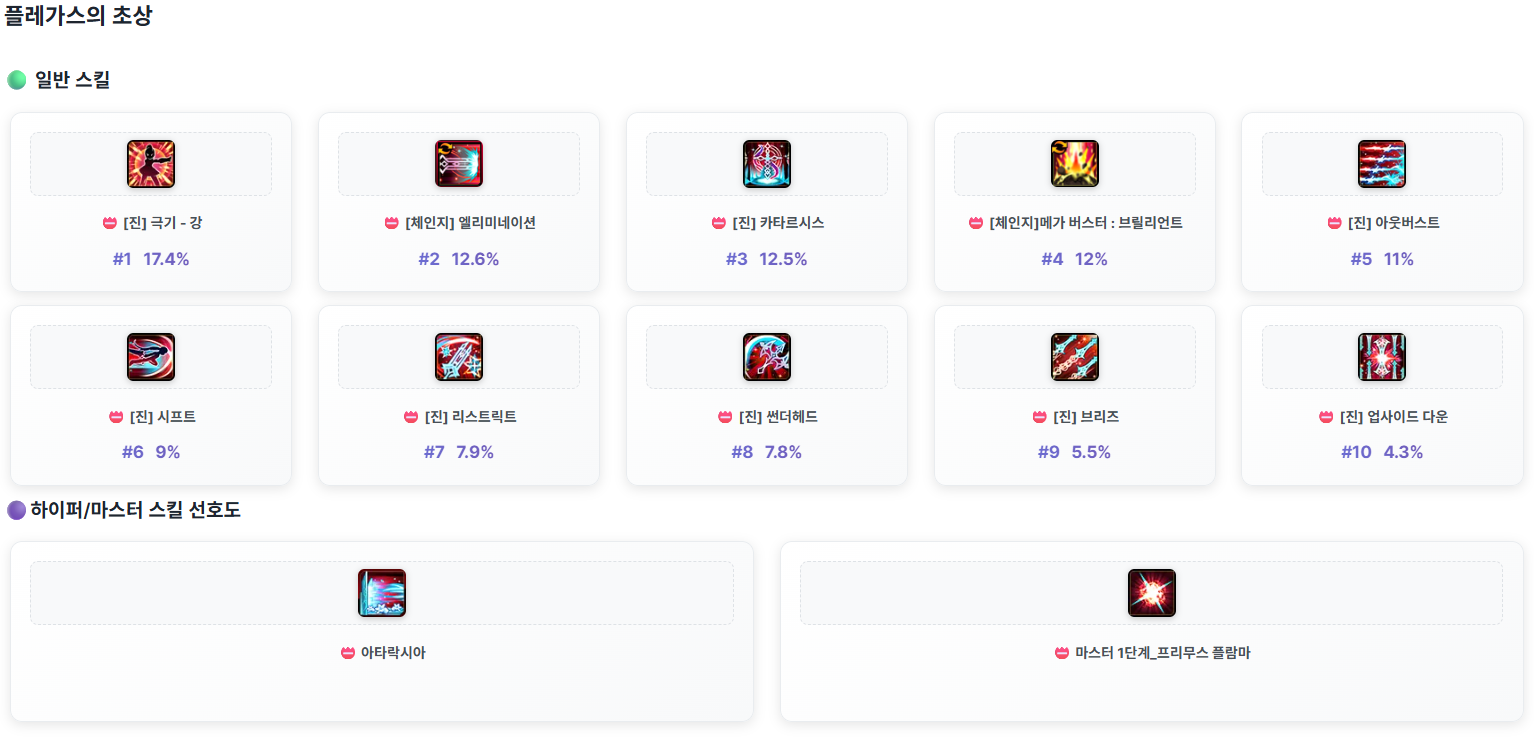
Task: Open the 업사이드 다운 skill icon
Action: click(x=1382, y=357)
